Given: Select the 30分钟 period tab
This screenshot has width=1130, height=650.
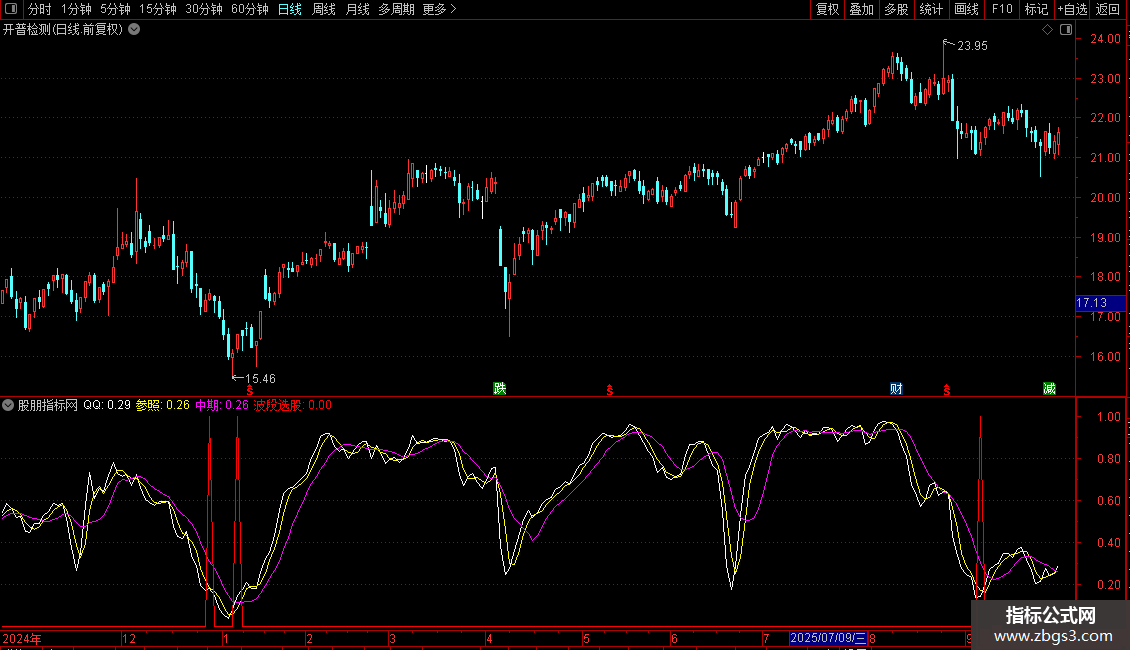Looking at the screenshot, I should [x=204, y=9].
